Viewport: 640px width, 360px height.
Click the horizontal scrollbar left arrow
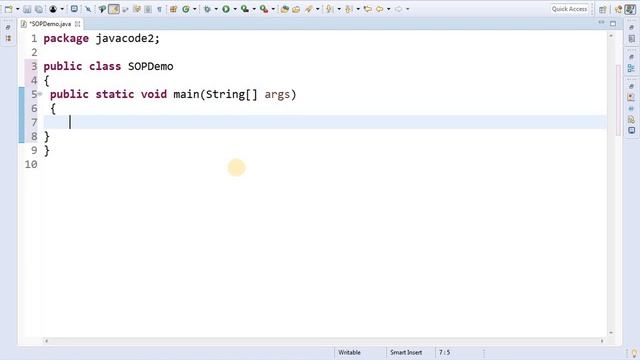[x=46, y=341]
